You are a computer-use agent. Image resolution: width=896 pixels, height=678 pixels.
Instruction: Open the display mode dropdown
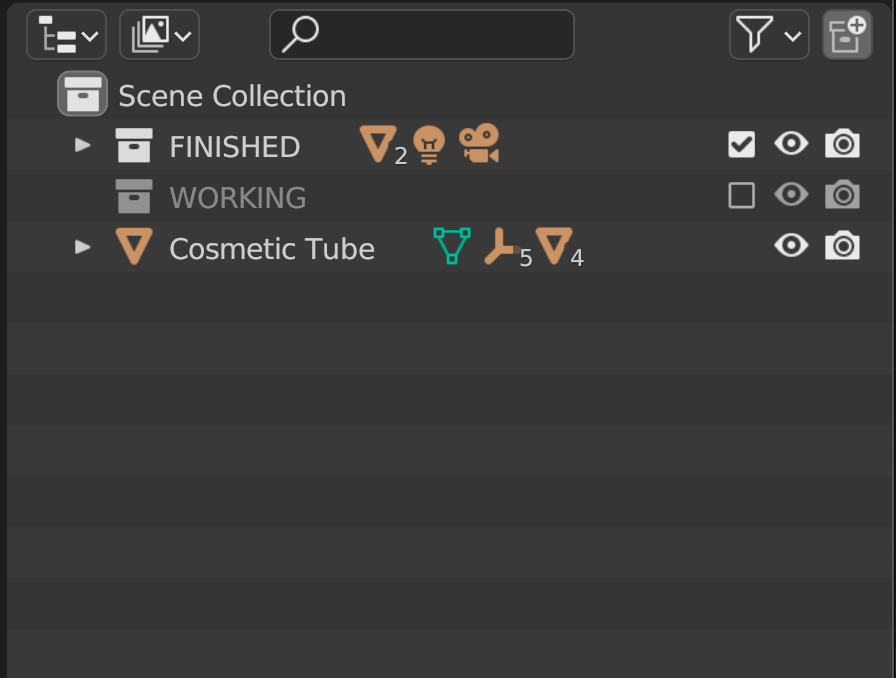point(159,35)
